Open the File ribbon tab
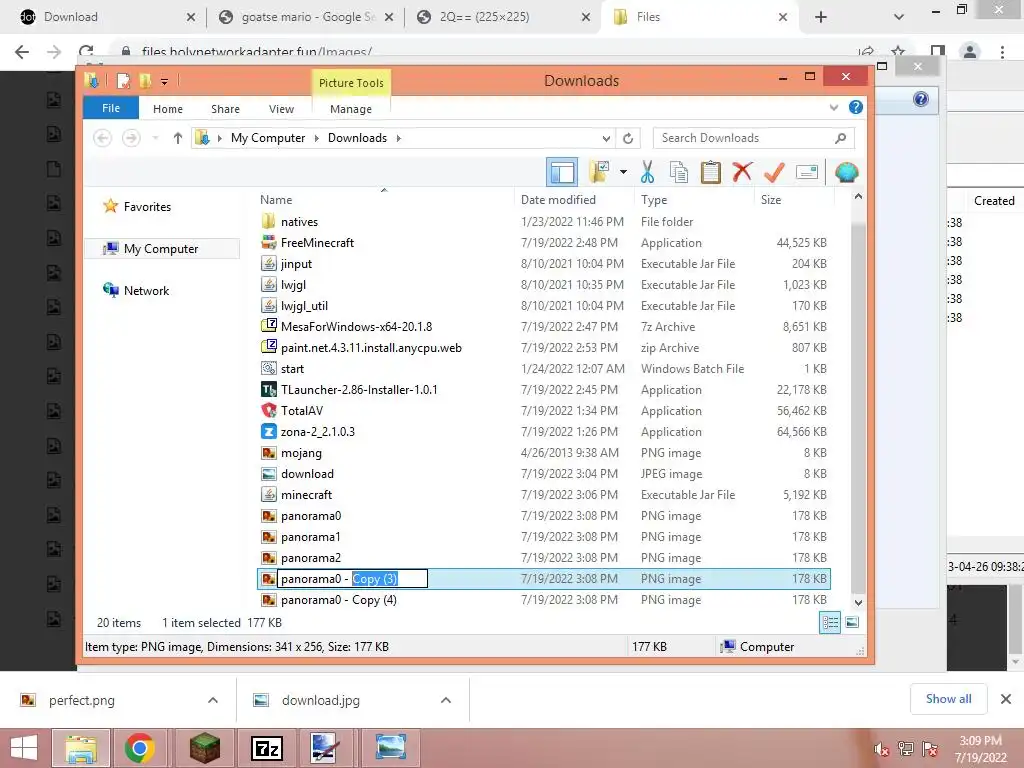Image resolution: width=1024 pixels, height=768 pixels. tap(111, 108)
